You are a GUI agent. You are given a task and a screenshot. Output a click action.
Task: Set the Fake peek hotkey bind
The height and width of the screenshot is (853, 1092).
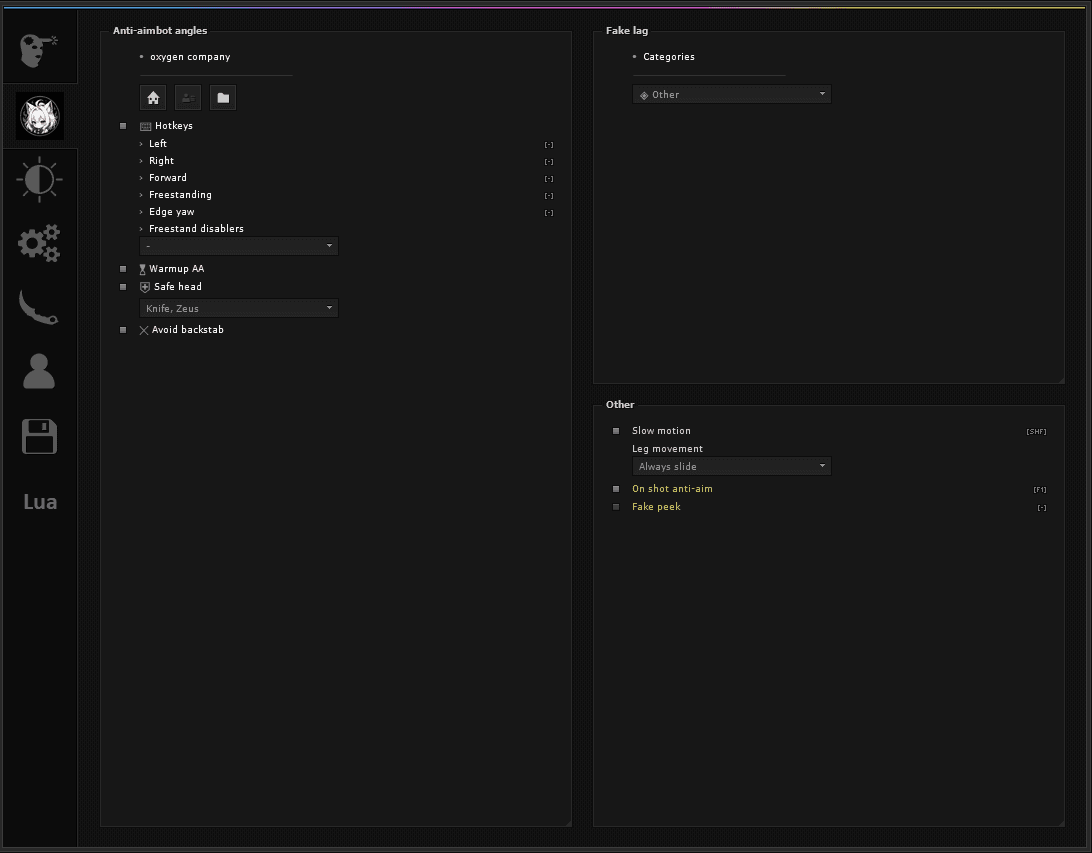click(1042, 508)
